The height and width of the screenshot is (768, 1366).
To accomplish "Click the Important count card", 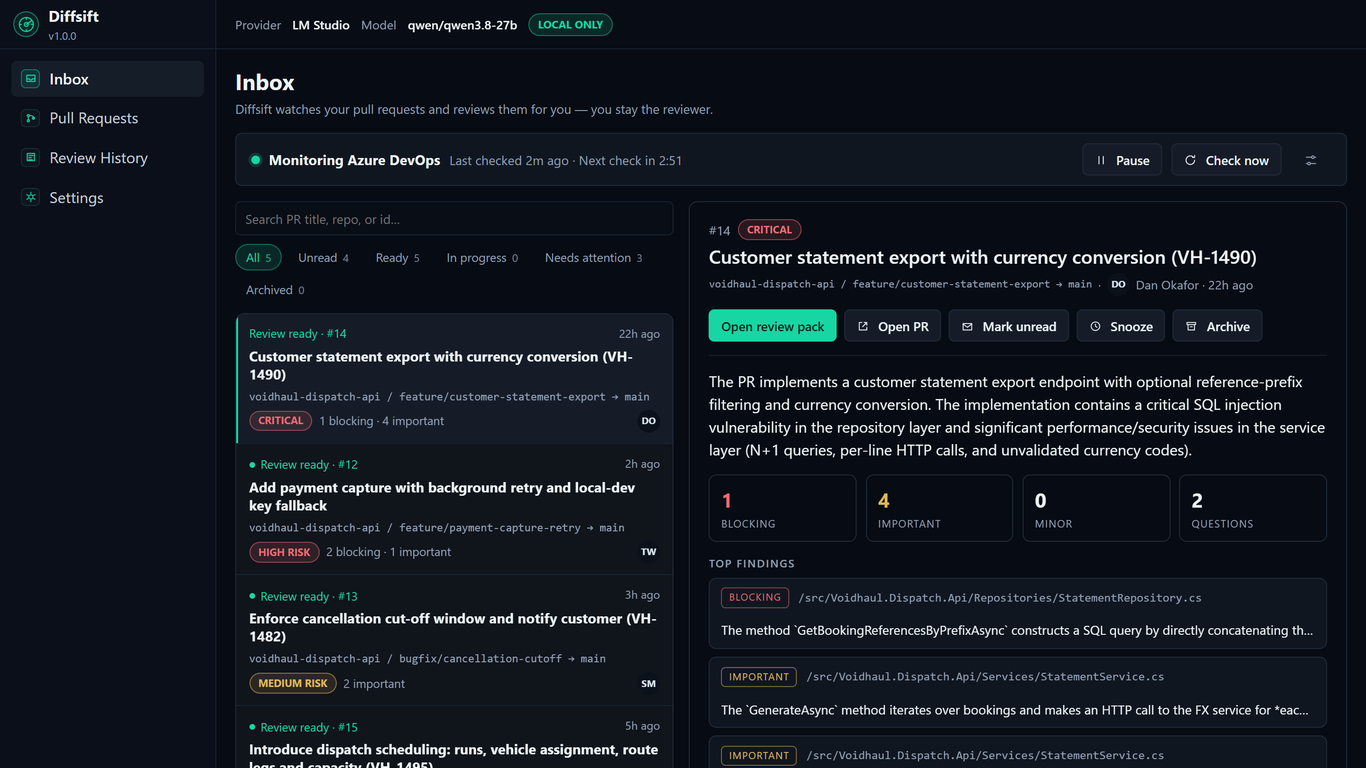I will [x=939, y=508].
